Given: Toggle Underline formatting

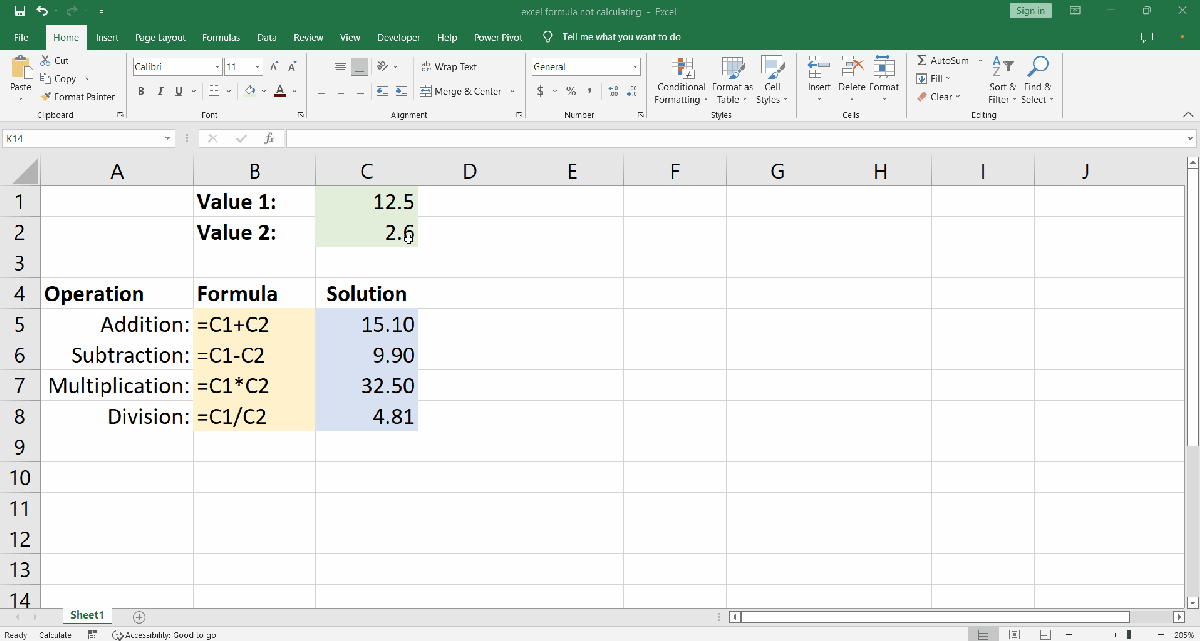Looking at the screenshot, I should (179, 91).
